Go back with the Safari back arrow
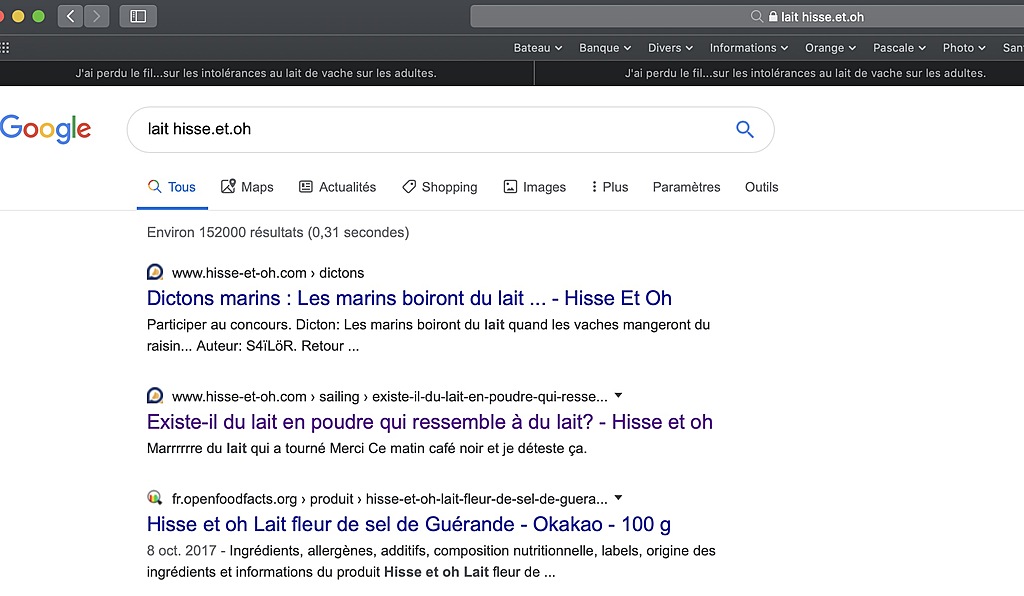Viewport: 1024px width, 596px height. pos(71,16)
